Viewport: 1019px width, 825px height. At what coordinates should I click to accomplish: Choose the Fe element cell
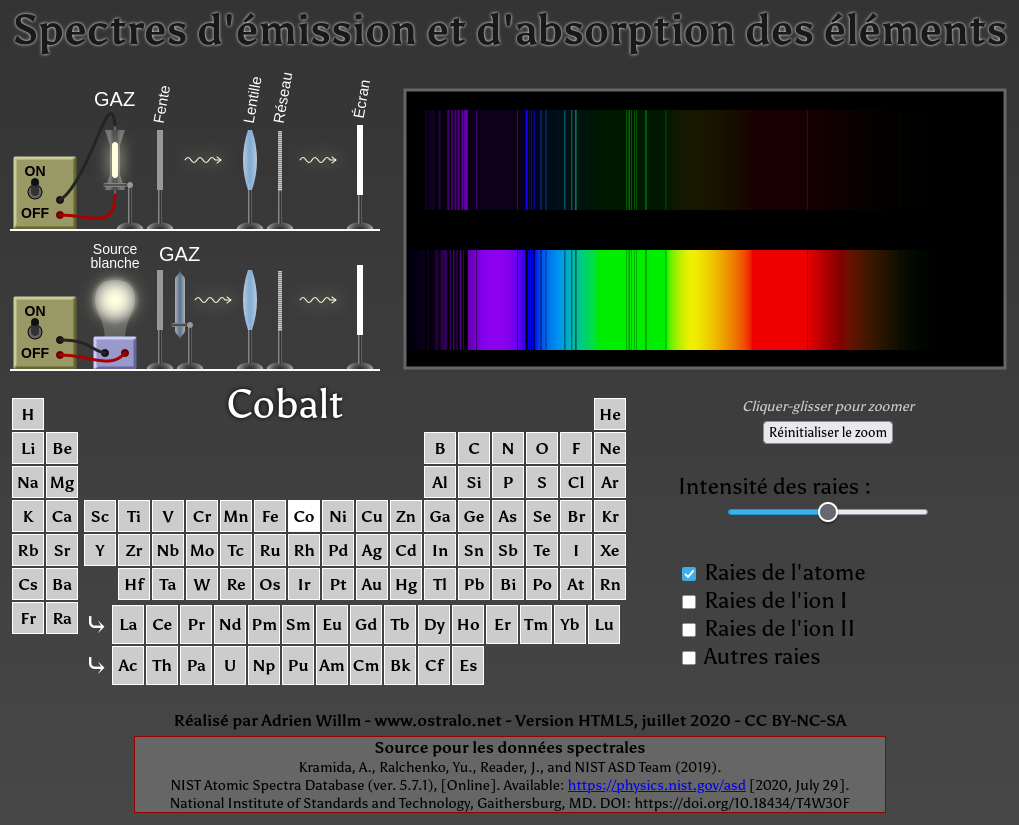coord(270,517)
